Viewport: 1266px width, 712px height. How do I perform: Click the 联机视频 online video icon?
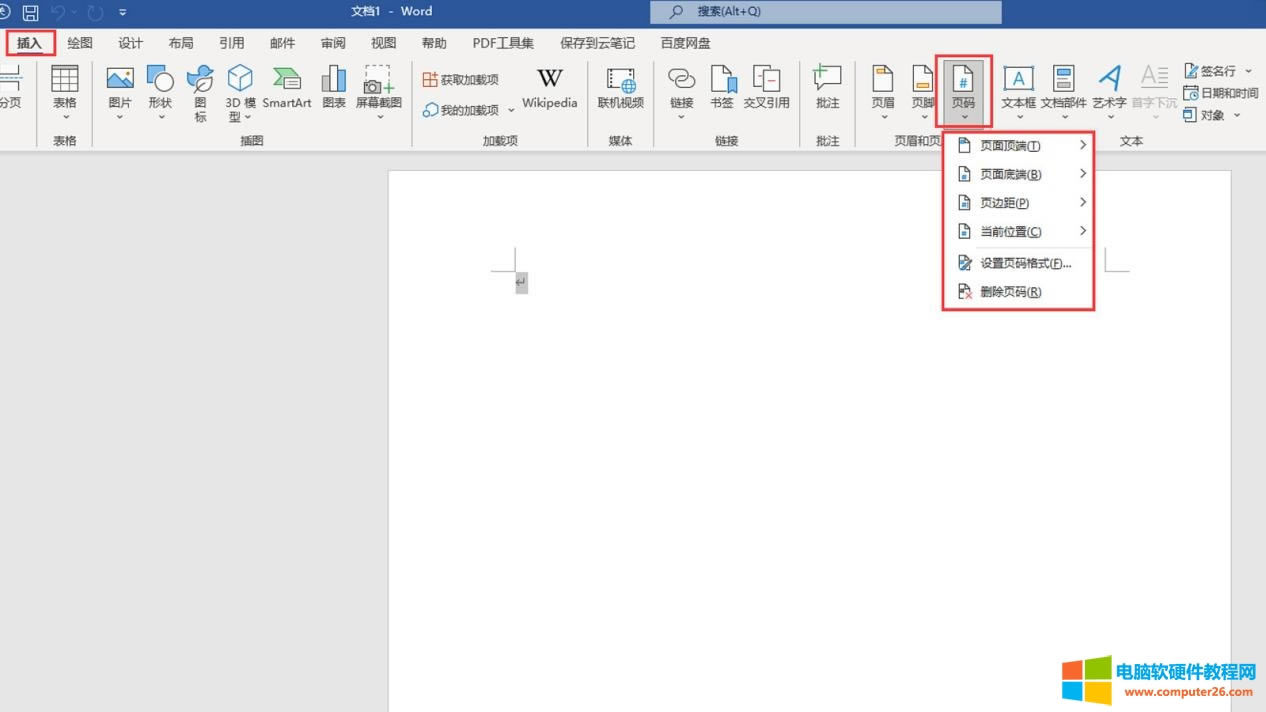pyautogui.click(x=620, y=88)
